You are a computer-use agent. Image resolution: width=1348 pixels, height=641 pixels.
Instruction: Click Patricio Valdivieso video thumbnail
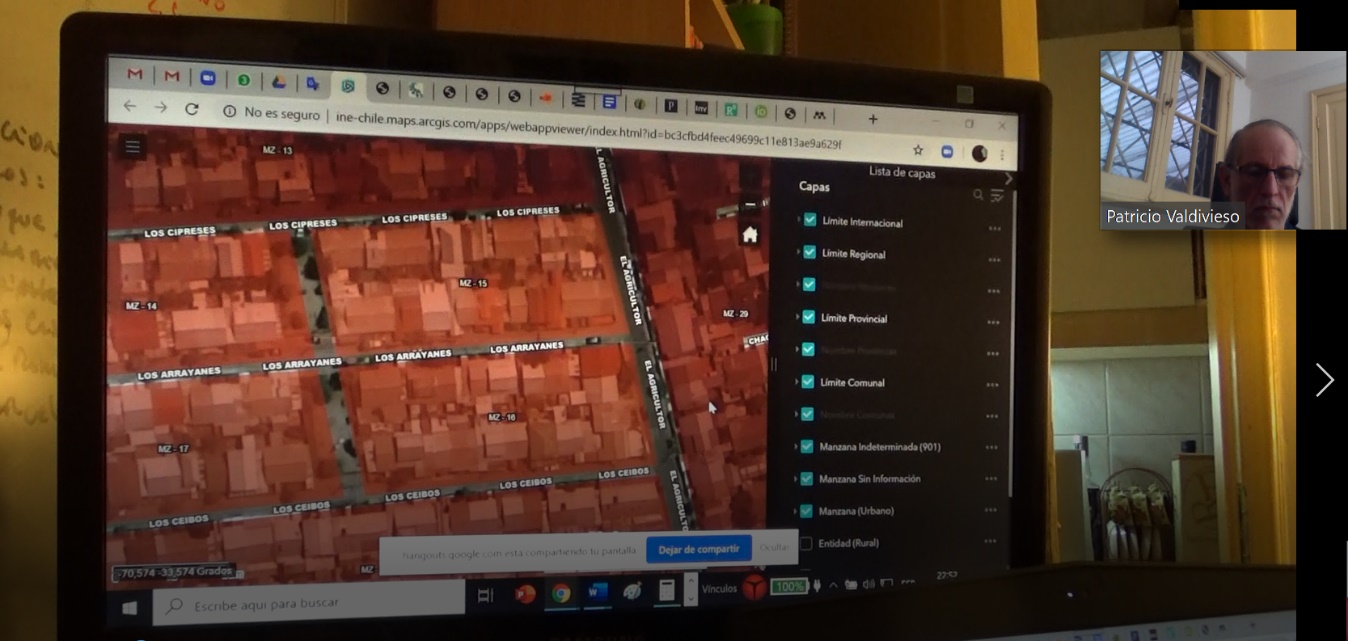coord(1222,140)
